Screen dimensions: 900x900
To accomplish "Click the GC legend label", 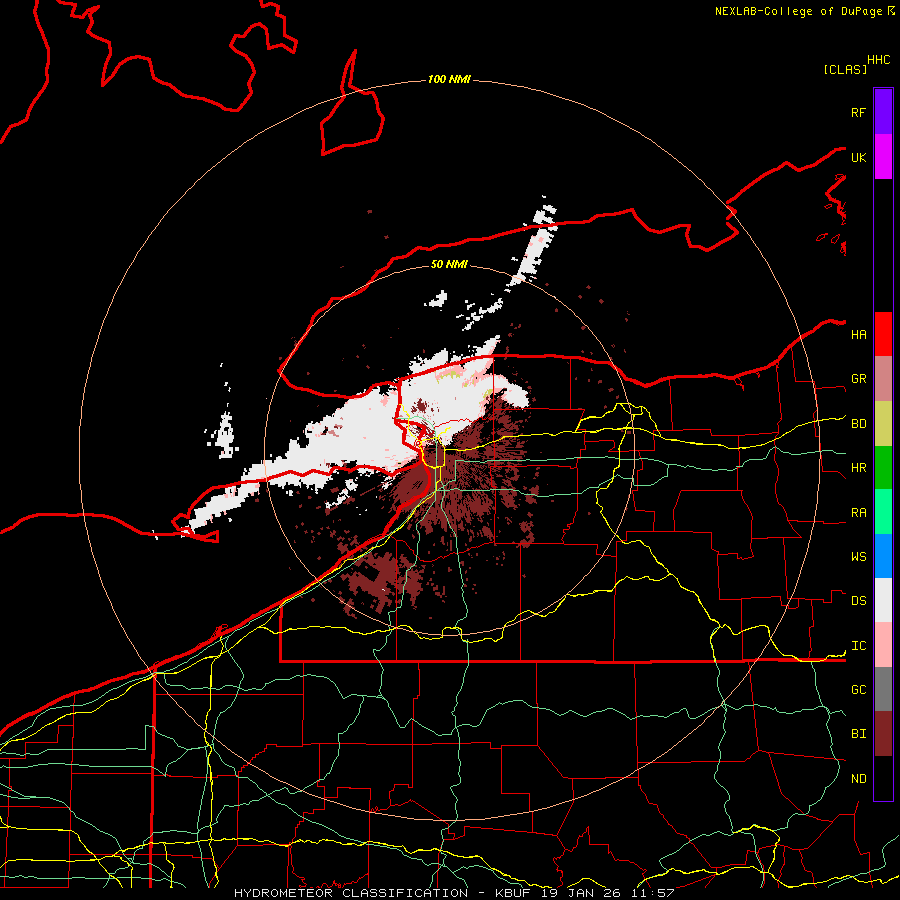I will pyautogui.click(x=859, y=690).
